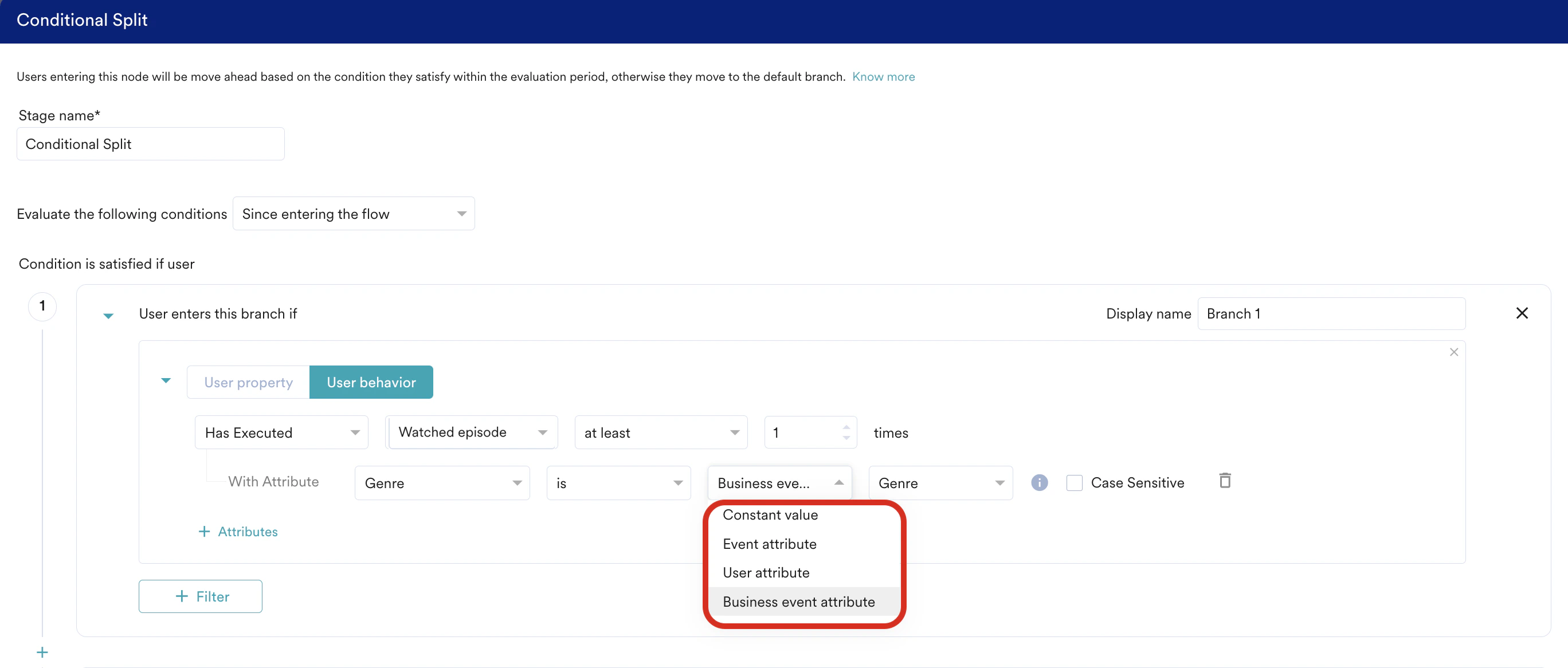1568x668 pixels.
Task: Open the Watched episode event dropdown
Action: (472, 432)
